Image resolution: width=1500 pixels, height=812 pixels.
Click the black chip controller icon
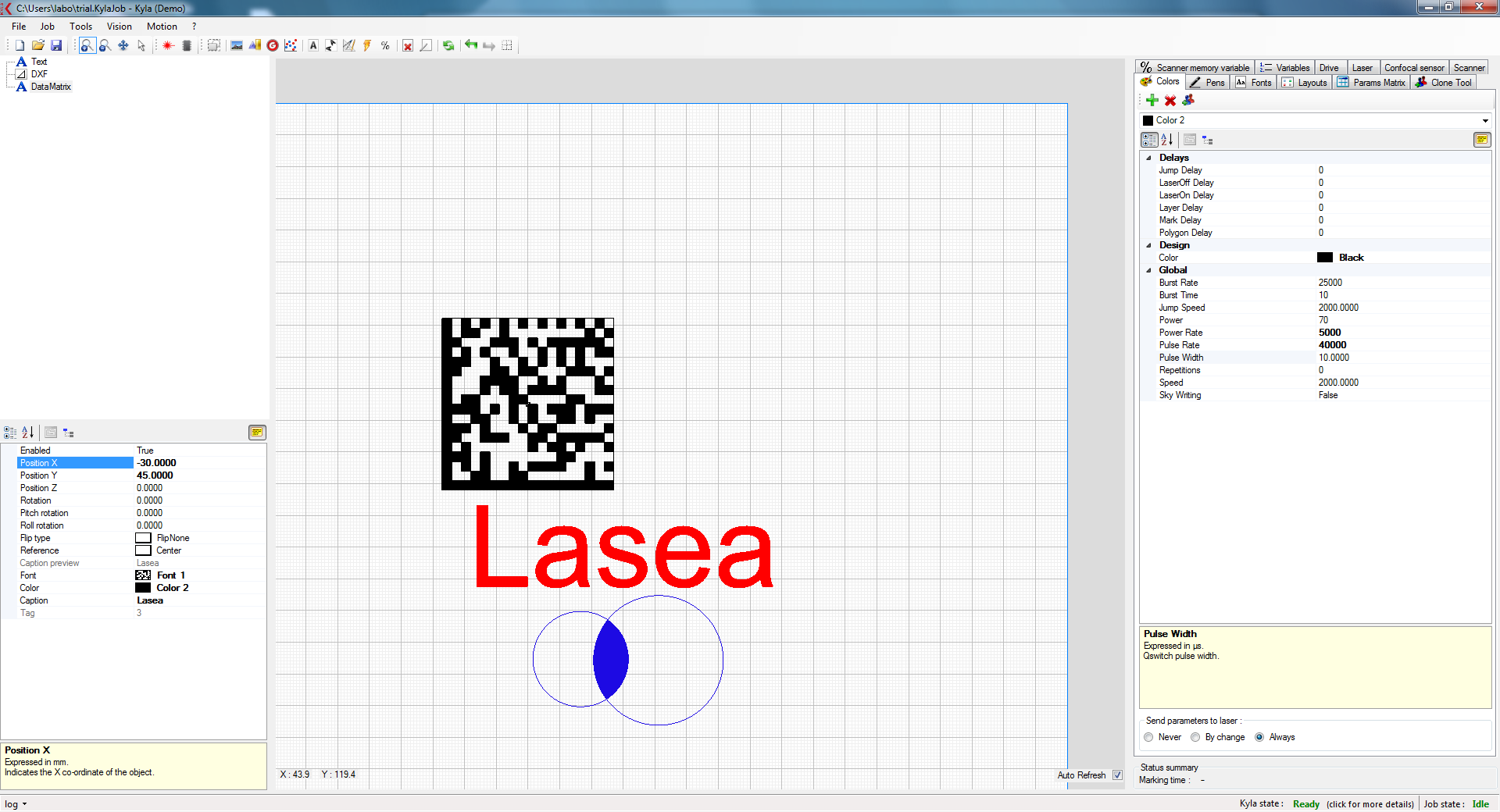pyautogui.click(x=187, y=45)
